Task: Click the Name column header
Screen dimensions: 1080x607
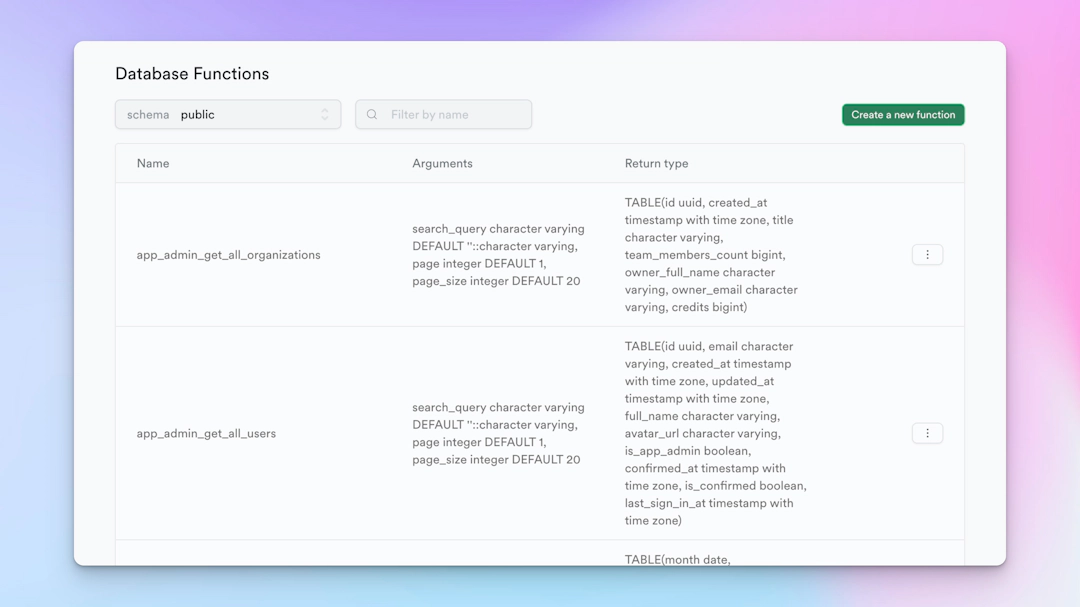Action: coord(153,163)
